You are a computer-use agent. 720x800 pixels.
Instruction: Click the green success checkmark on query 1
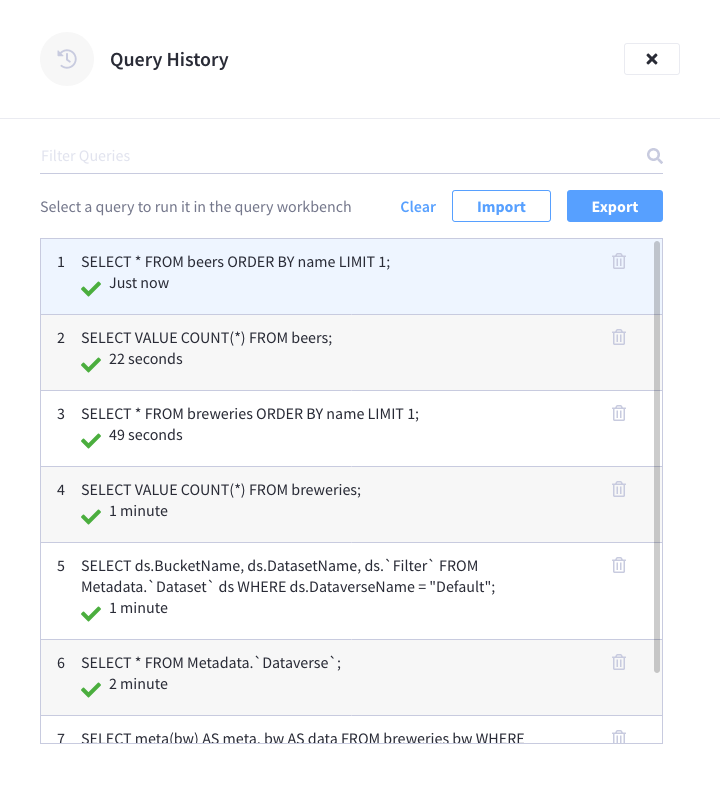90,289
